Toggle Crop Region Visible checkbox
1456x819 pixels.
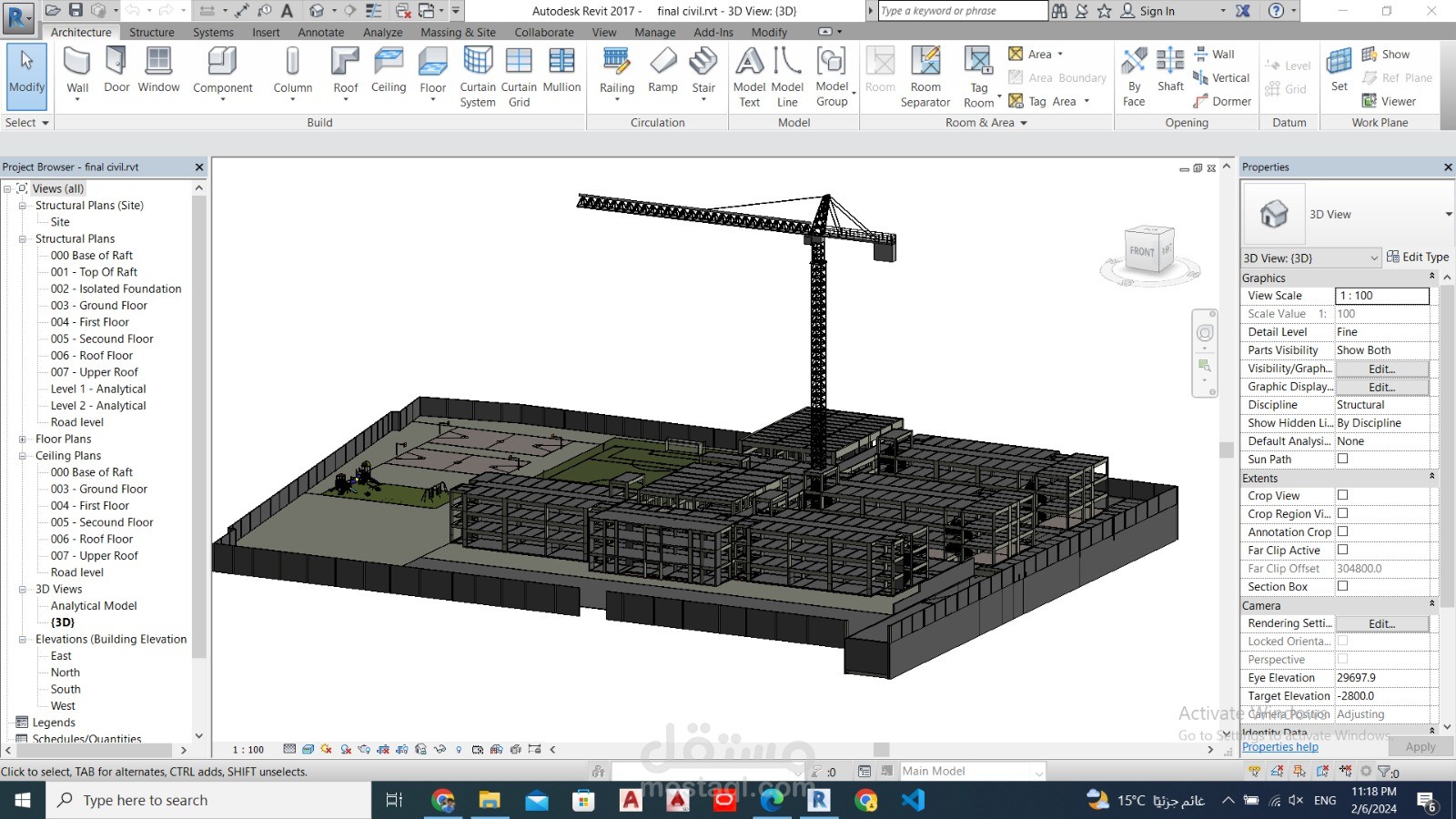pos(1342,513)
